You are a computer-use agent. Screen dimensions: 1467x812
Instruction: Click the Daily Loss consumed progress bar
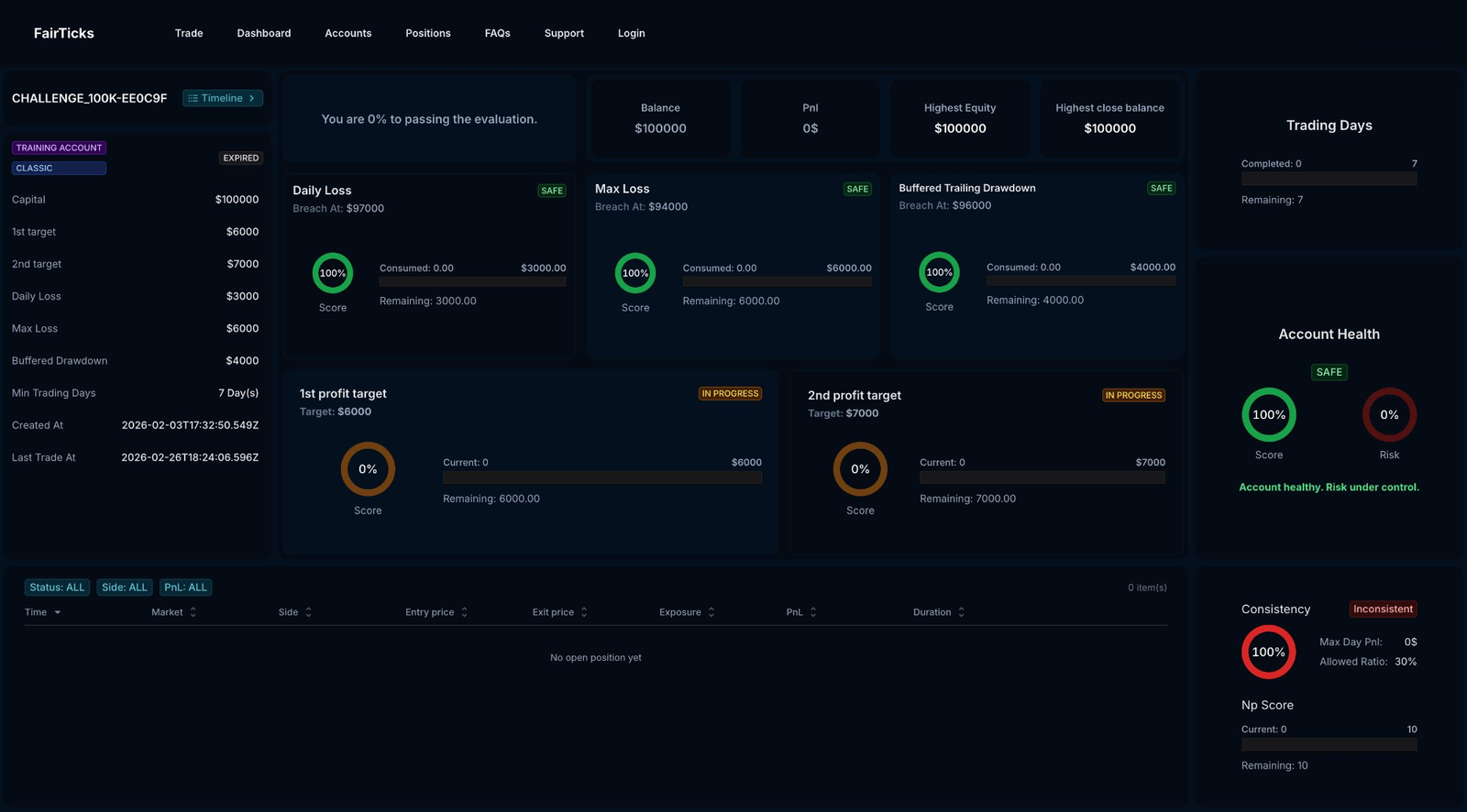(473, 282)
